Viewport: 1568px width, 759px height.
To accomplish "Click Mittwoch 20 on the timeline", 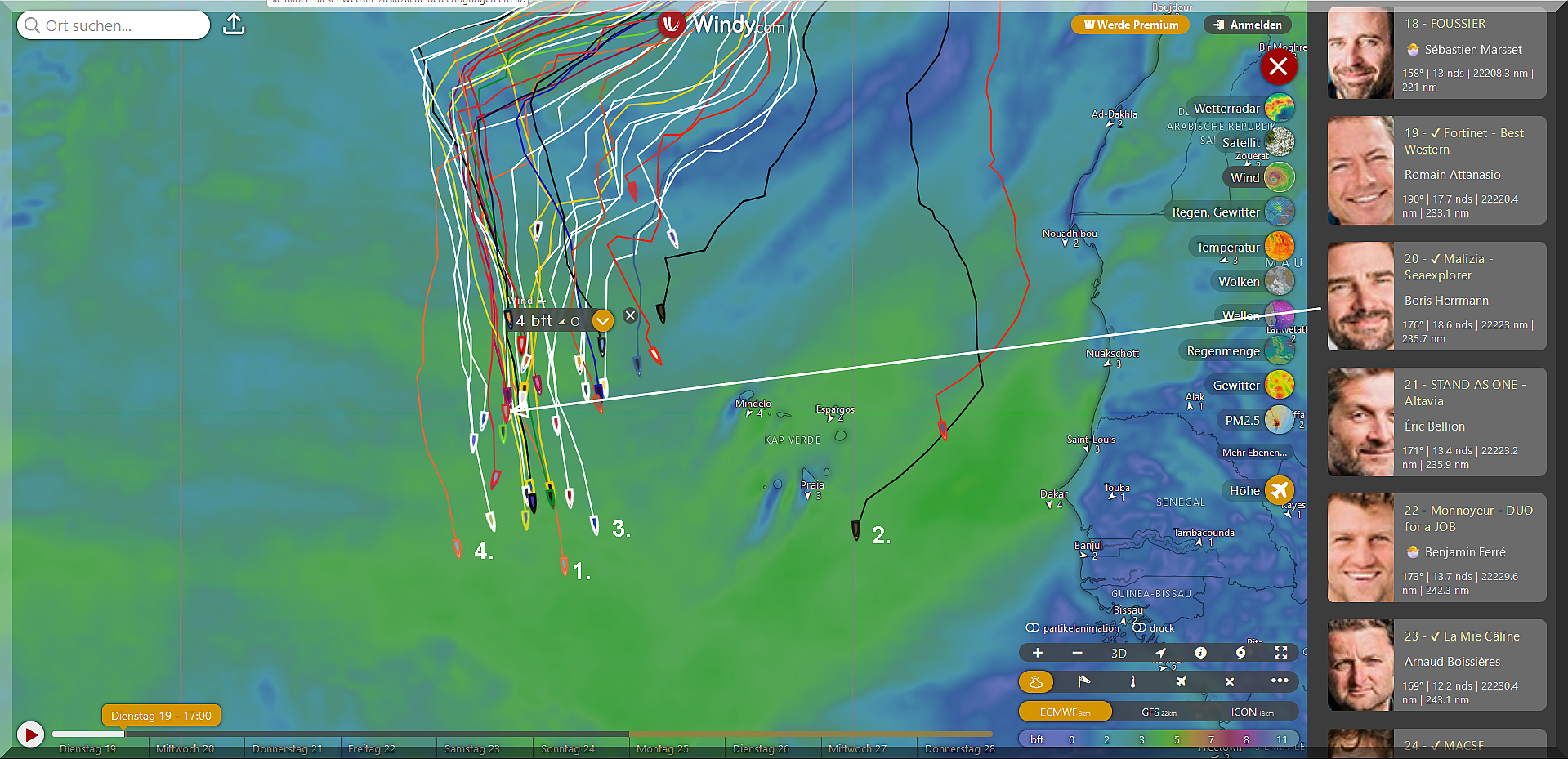I will point(185,748).
